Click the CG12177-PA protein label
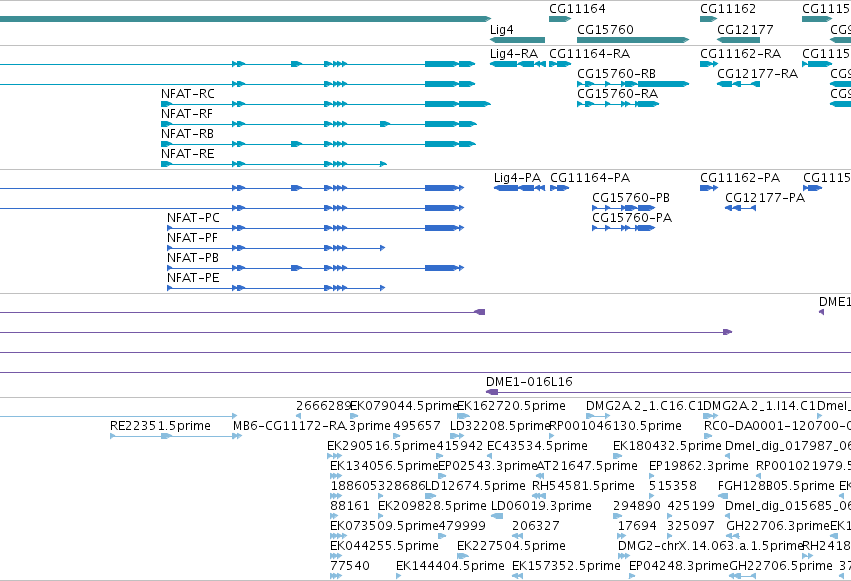Viewport: 851px width, 581px height. tap(765, 197)
